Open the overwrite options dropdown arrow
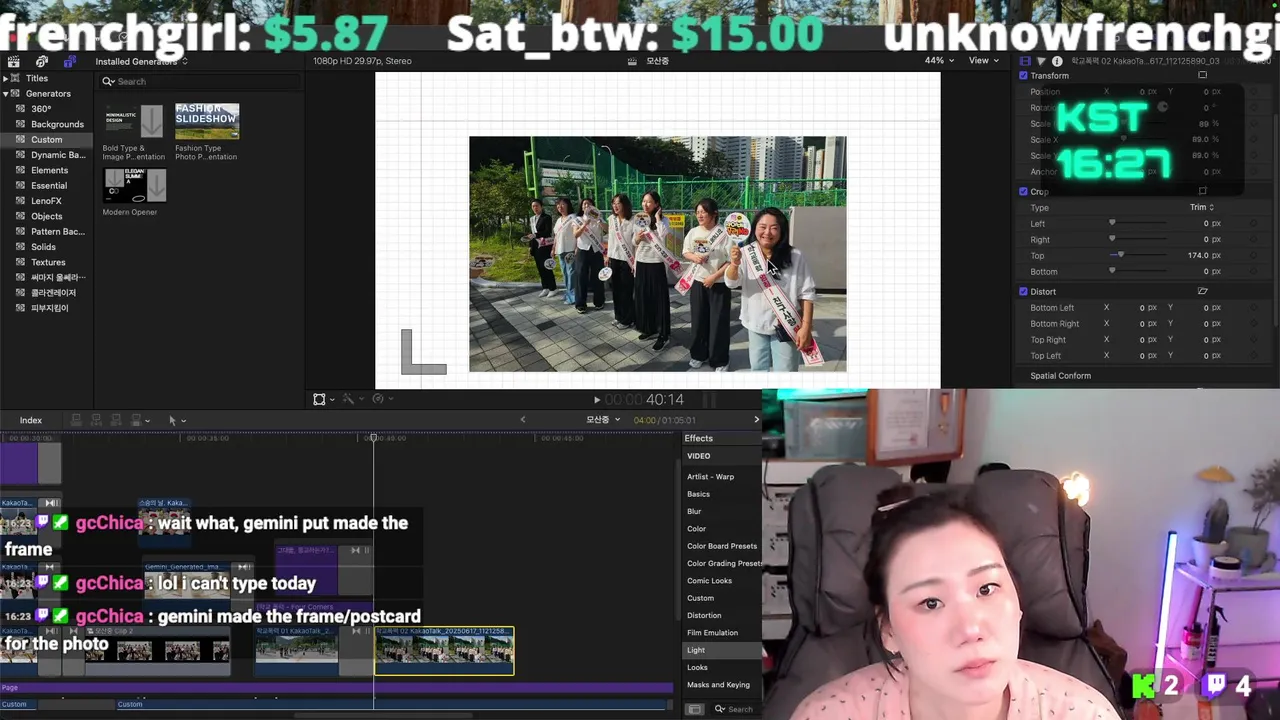1280x720 pixels. tap(148, 420)
